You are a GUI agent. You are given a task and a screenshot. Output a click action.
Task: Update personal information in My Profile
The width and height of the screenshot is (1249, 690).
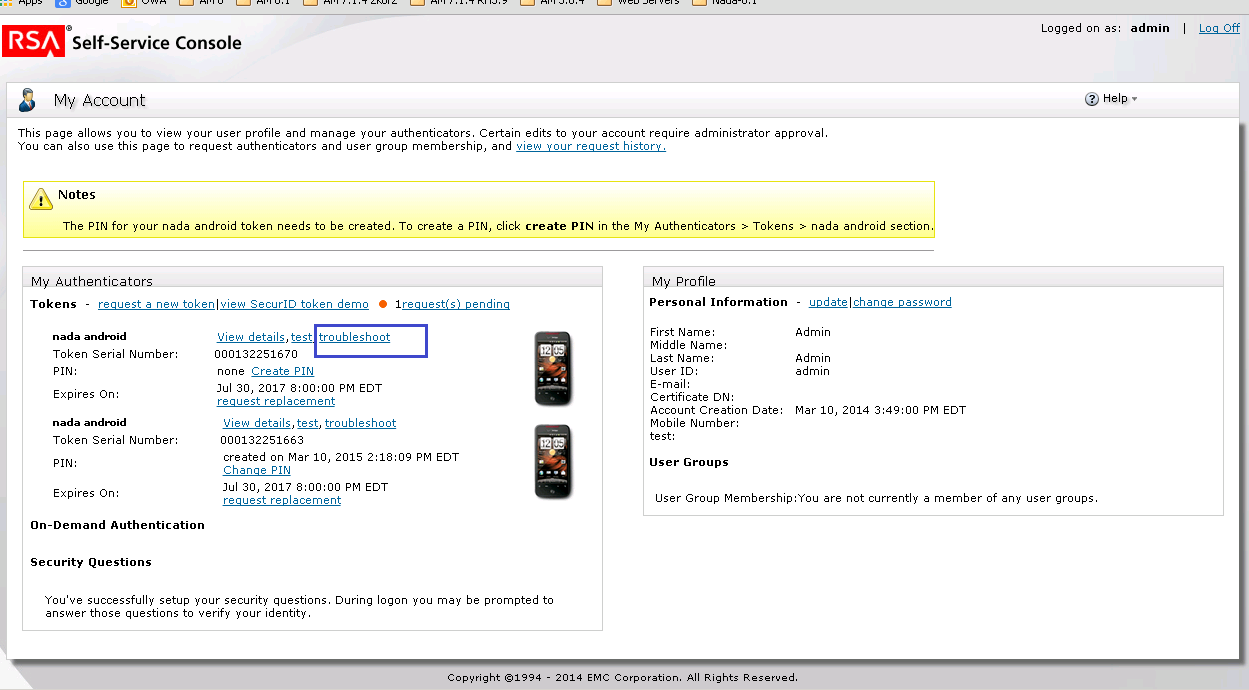point(828,302)
